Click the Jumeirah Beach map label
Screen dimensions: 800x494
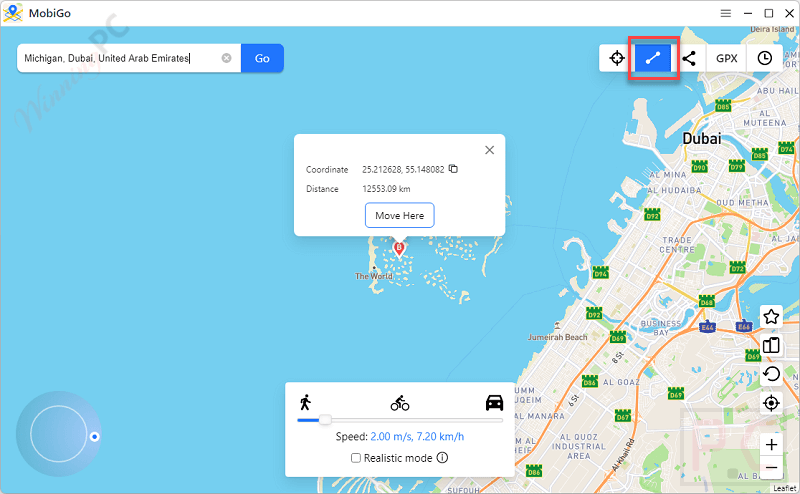[x=558, y=337]
